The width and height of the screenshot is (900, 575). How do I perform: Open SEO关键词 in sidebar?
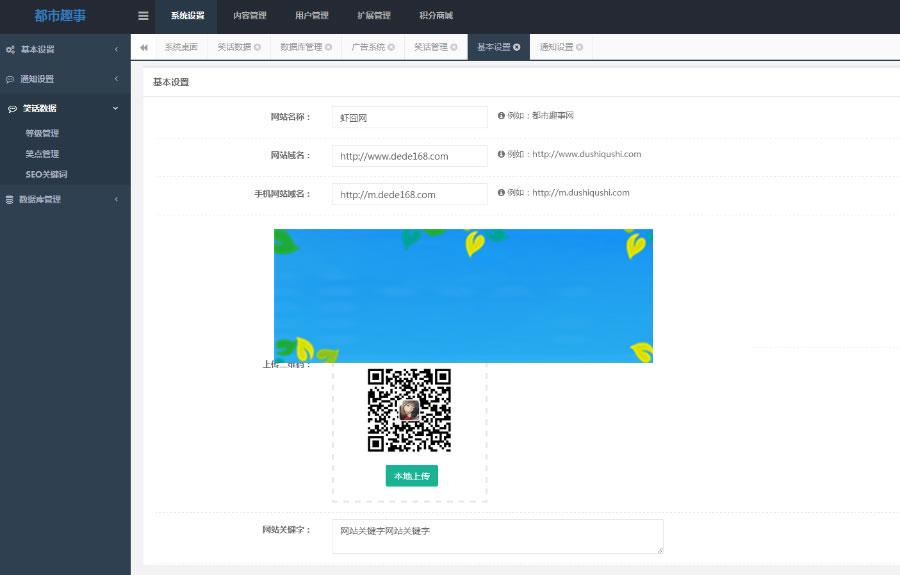coord(46,174)
